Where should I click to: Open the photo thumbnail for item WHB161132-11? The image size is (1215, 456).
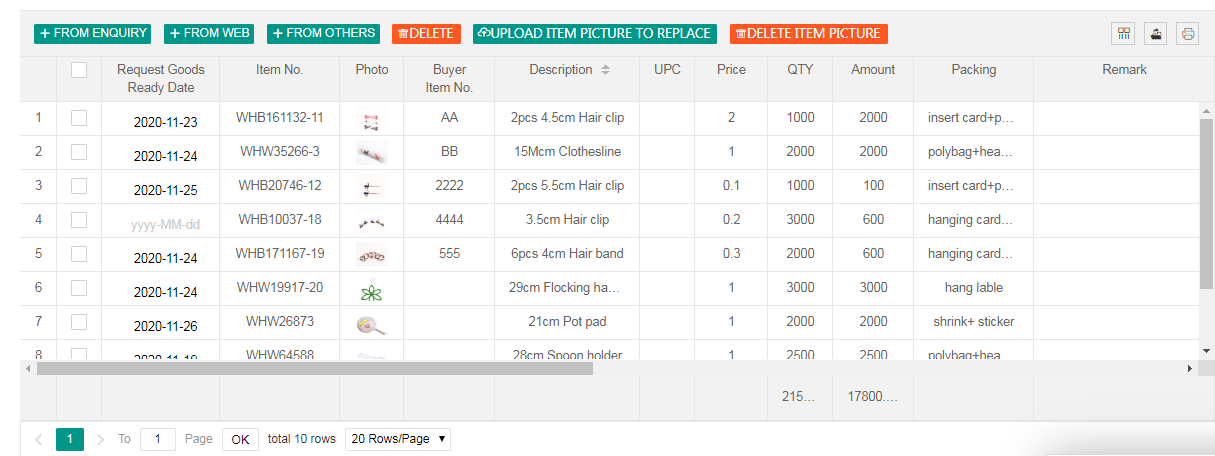[x=371, y=120]
